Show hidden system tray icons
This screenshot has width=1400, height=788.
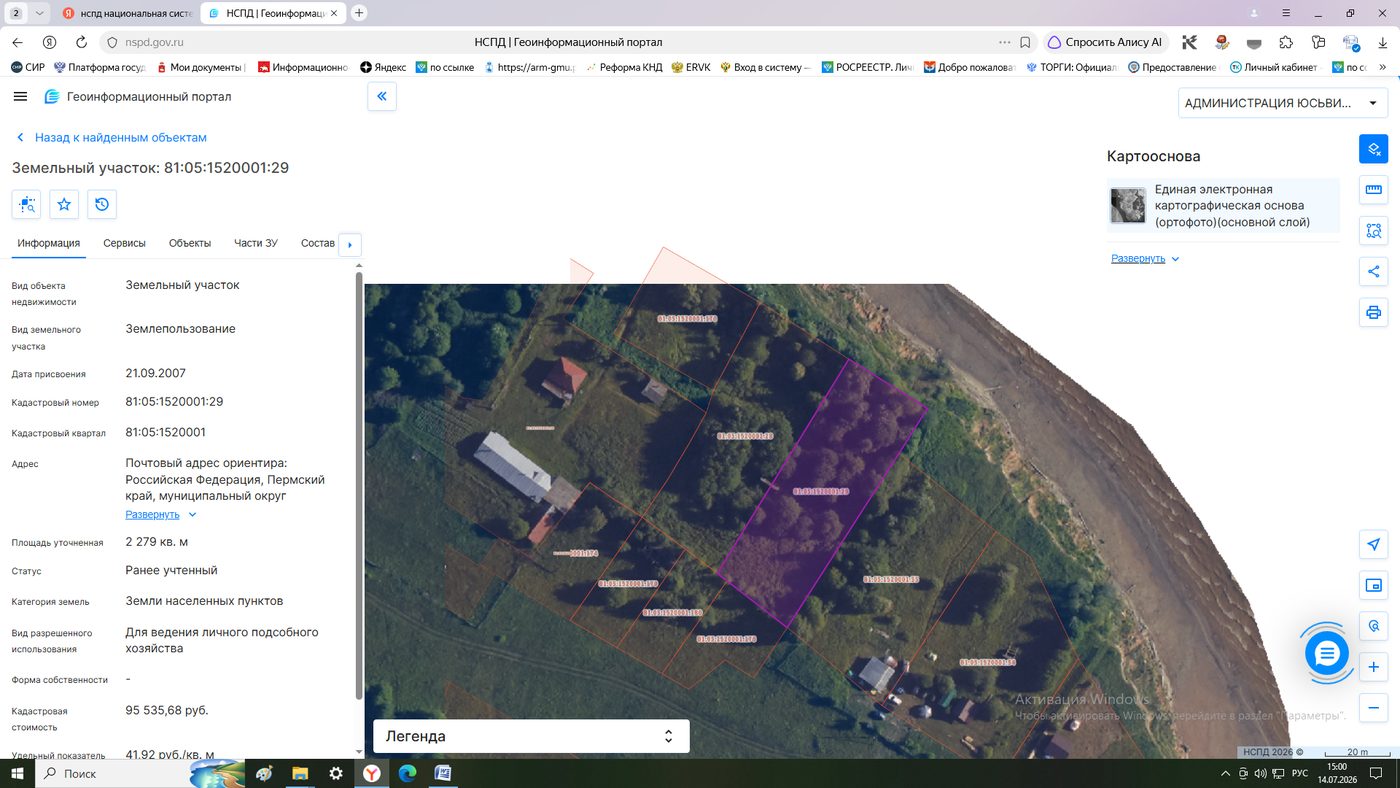(x=1227, y=773)
